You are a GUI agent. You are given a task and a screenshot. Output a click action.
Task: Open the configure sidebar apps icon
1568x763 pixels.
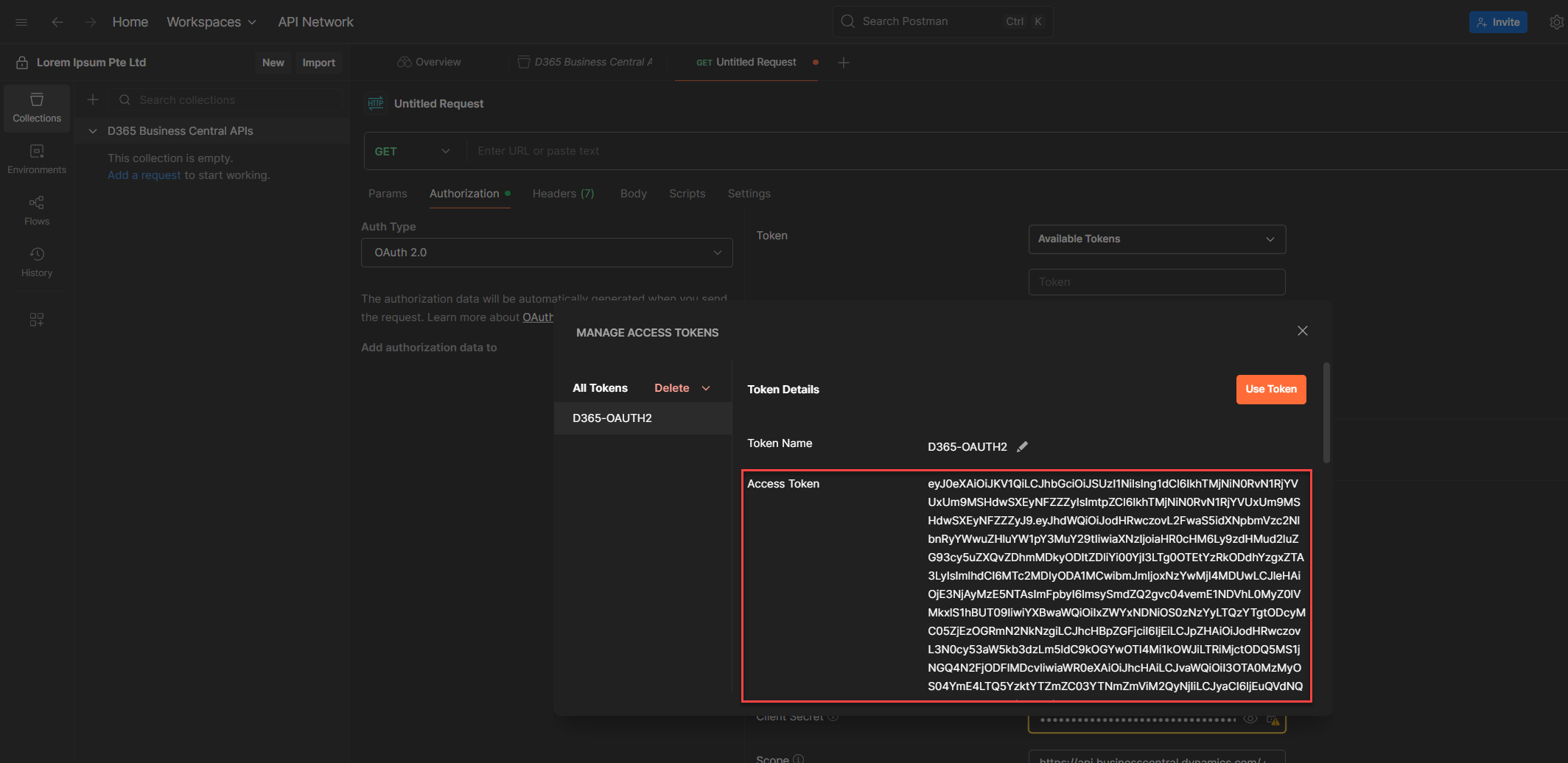37,320
